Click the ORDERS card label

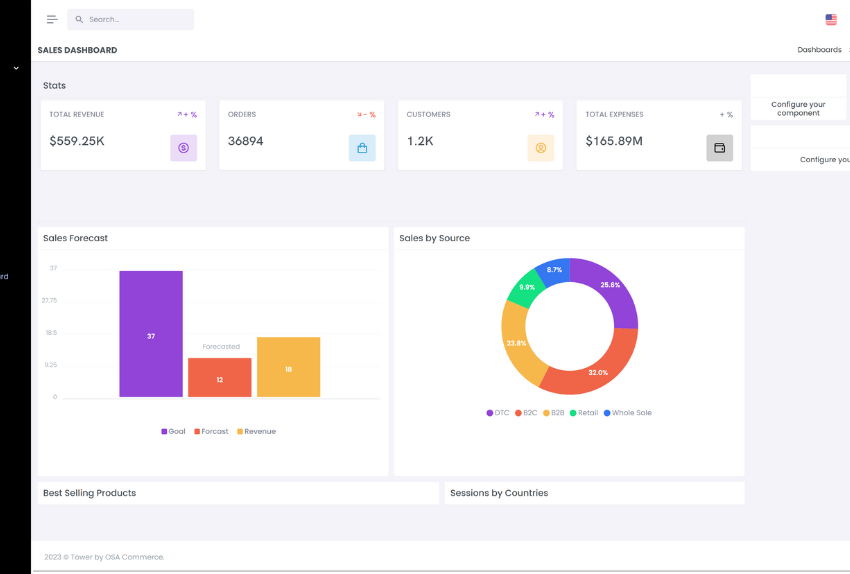[242, 114]
